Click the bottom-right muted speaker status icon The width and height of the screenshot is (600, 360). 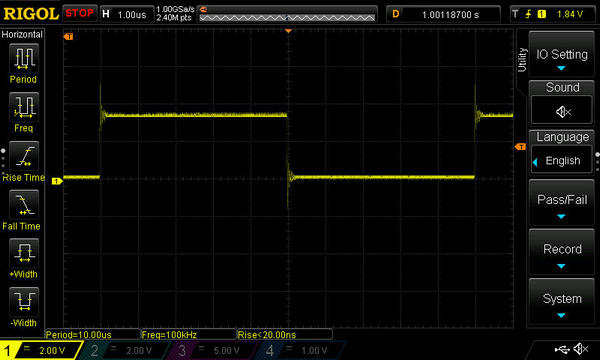click(581, 349)
